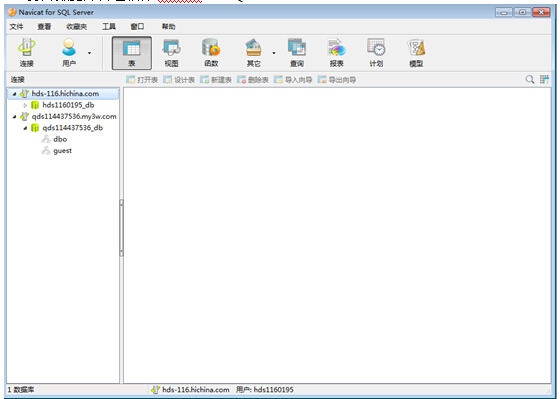
Task: Open the 函数 (Function) toolbar icon
Action: point(211,53)
